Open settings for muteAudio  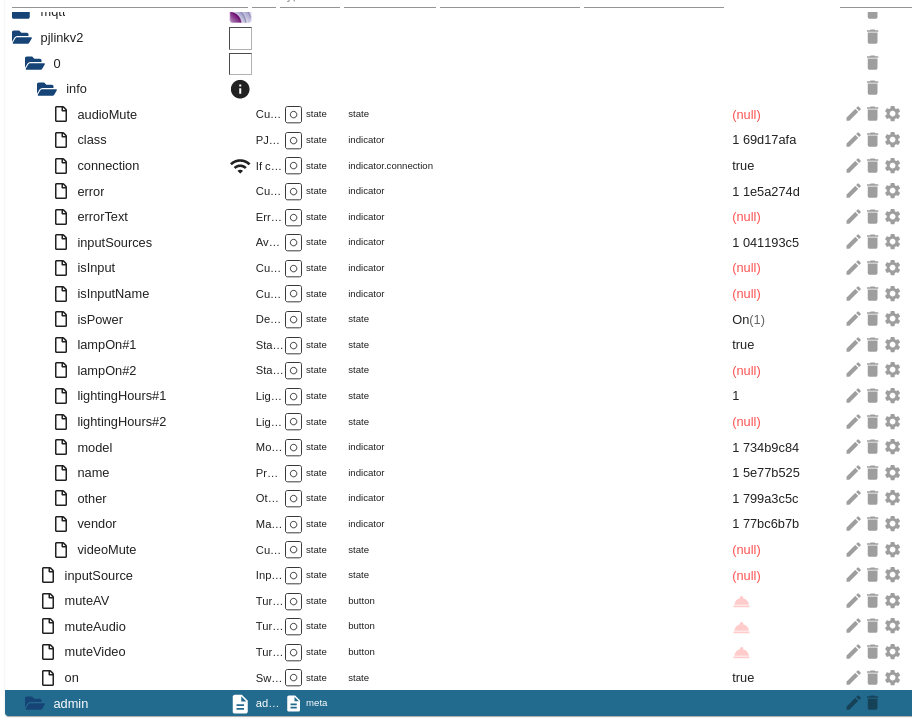[892, 626]
